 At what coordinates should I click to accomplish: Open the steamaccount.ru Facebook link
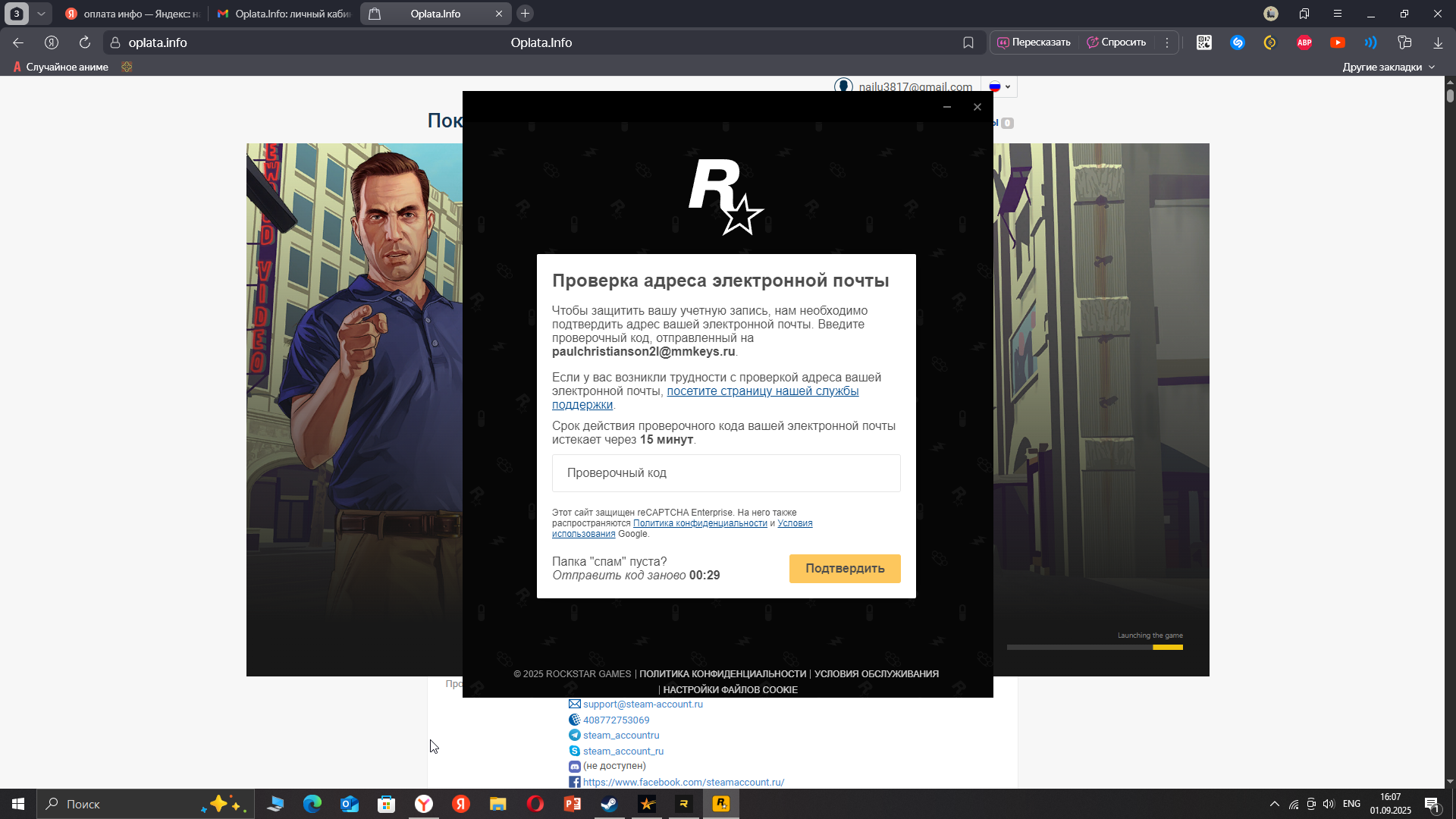(683, 783)
